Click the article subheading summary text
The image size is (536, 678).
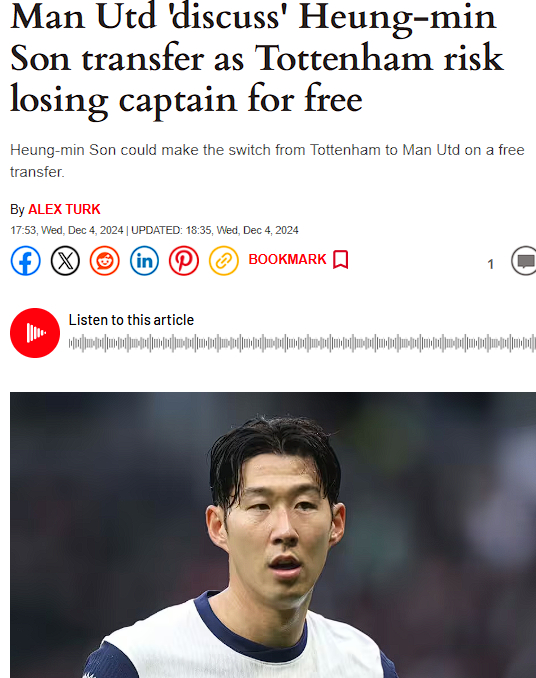[267, 161]
